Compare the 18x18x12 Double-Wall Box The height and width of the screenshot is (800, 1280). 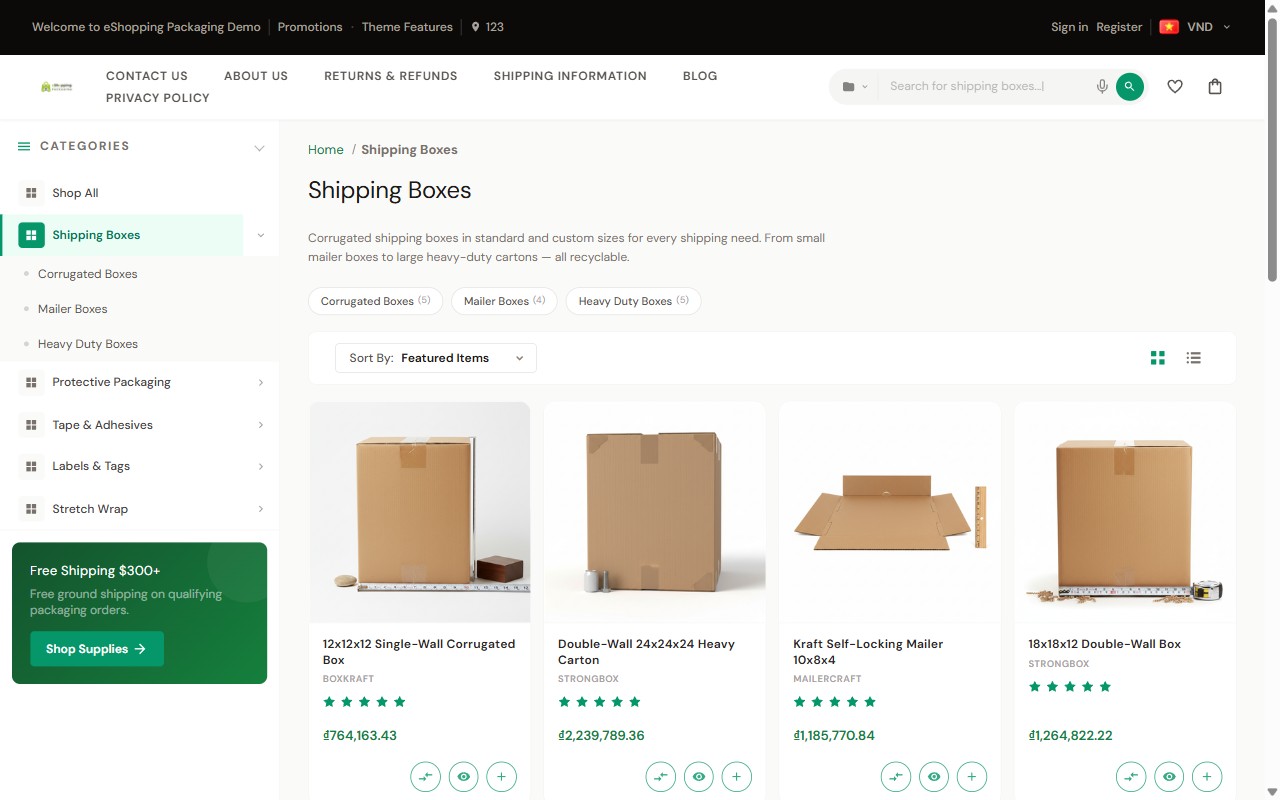point(1131,776)
